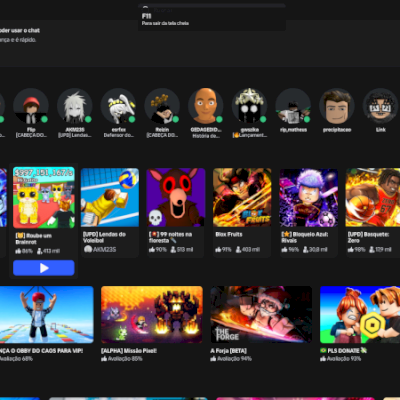Click the thumbs-up icon under Basquete: Zero
This screenshot has height=400, width=400.
pyautogui.click(x=350, y=249)
